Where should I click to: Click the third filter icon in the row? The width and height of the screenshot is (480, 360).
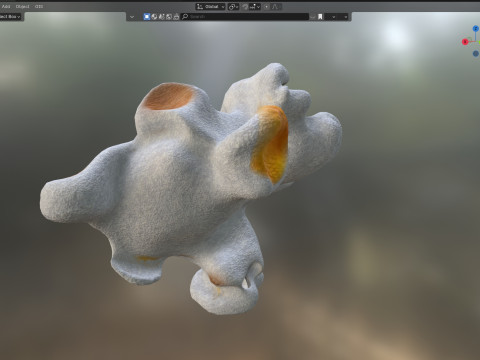(161, 17)
